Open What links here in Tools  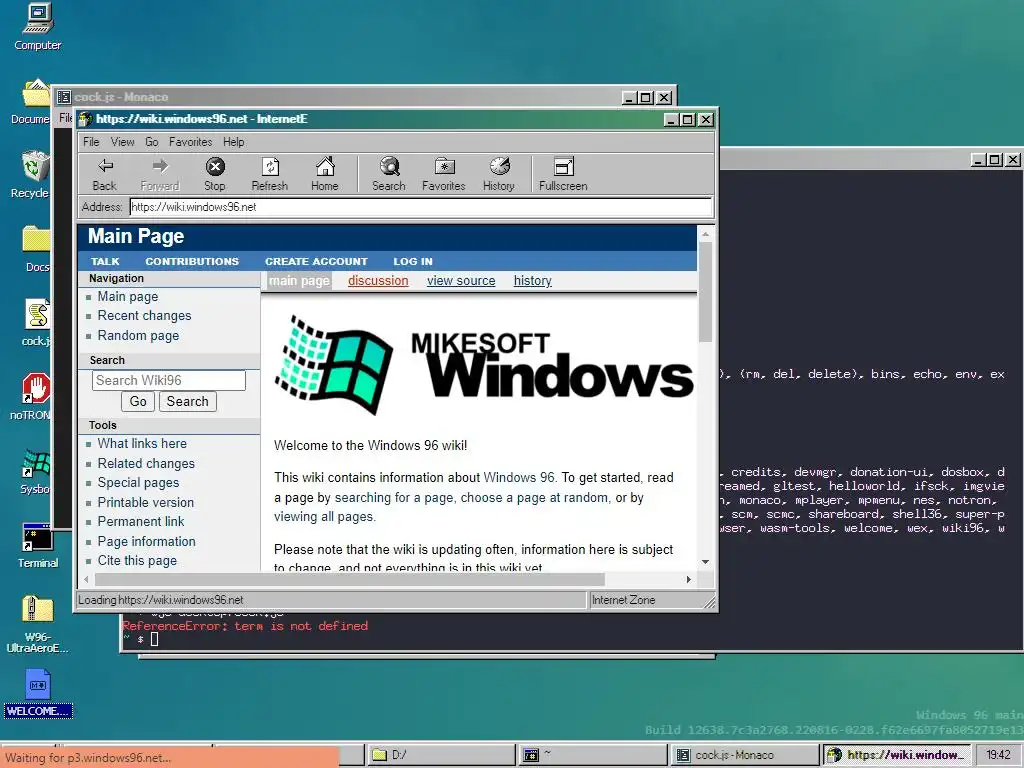click(x=142, y=443)
